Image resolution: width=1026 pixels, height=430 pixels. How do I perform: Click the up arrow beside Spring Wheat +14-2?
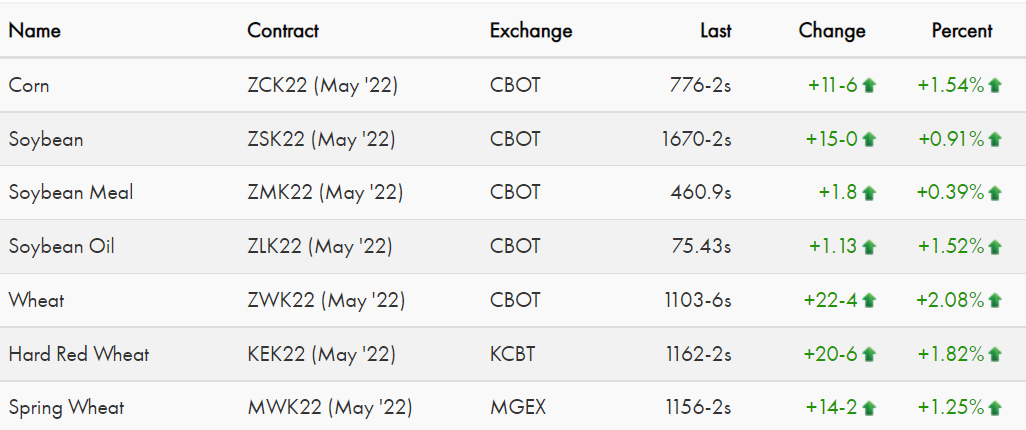[869, 408]
